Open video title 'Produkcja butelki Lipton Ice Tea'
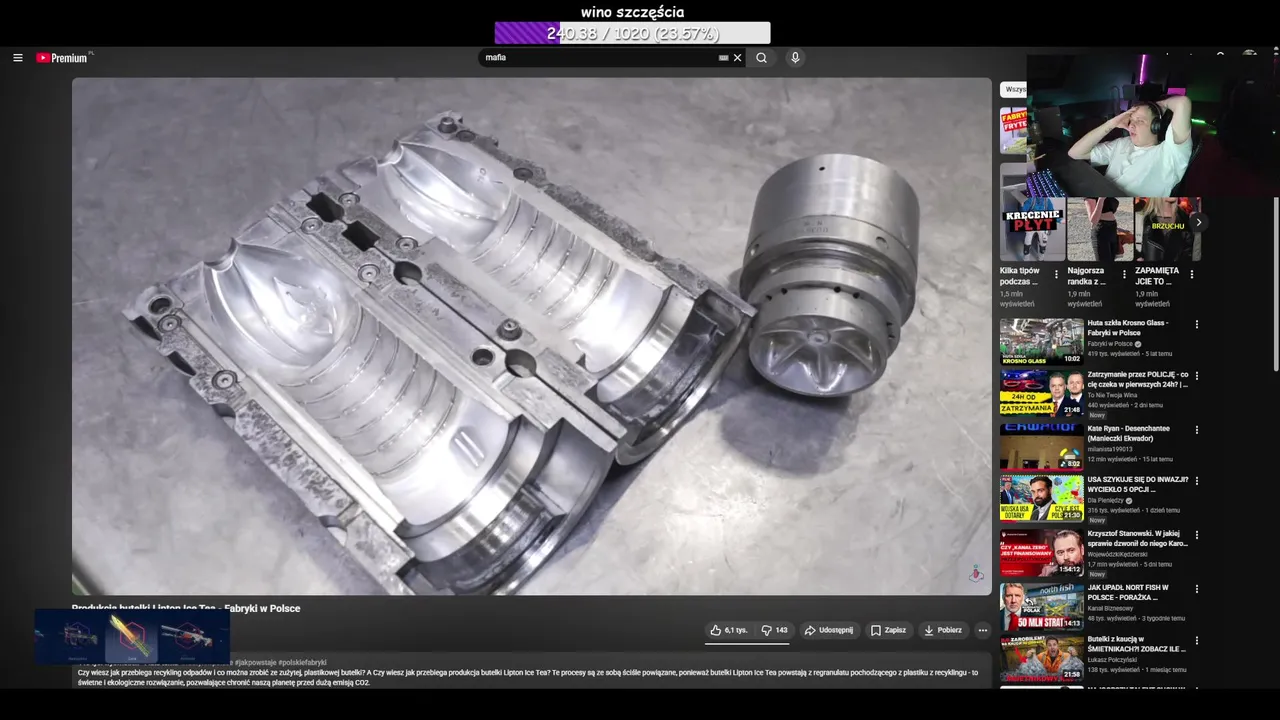This screenshot has height=720, width=1280. (x=186, y=608)
